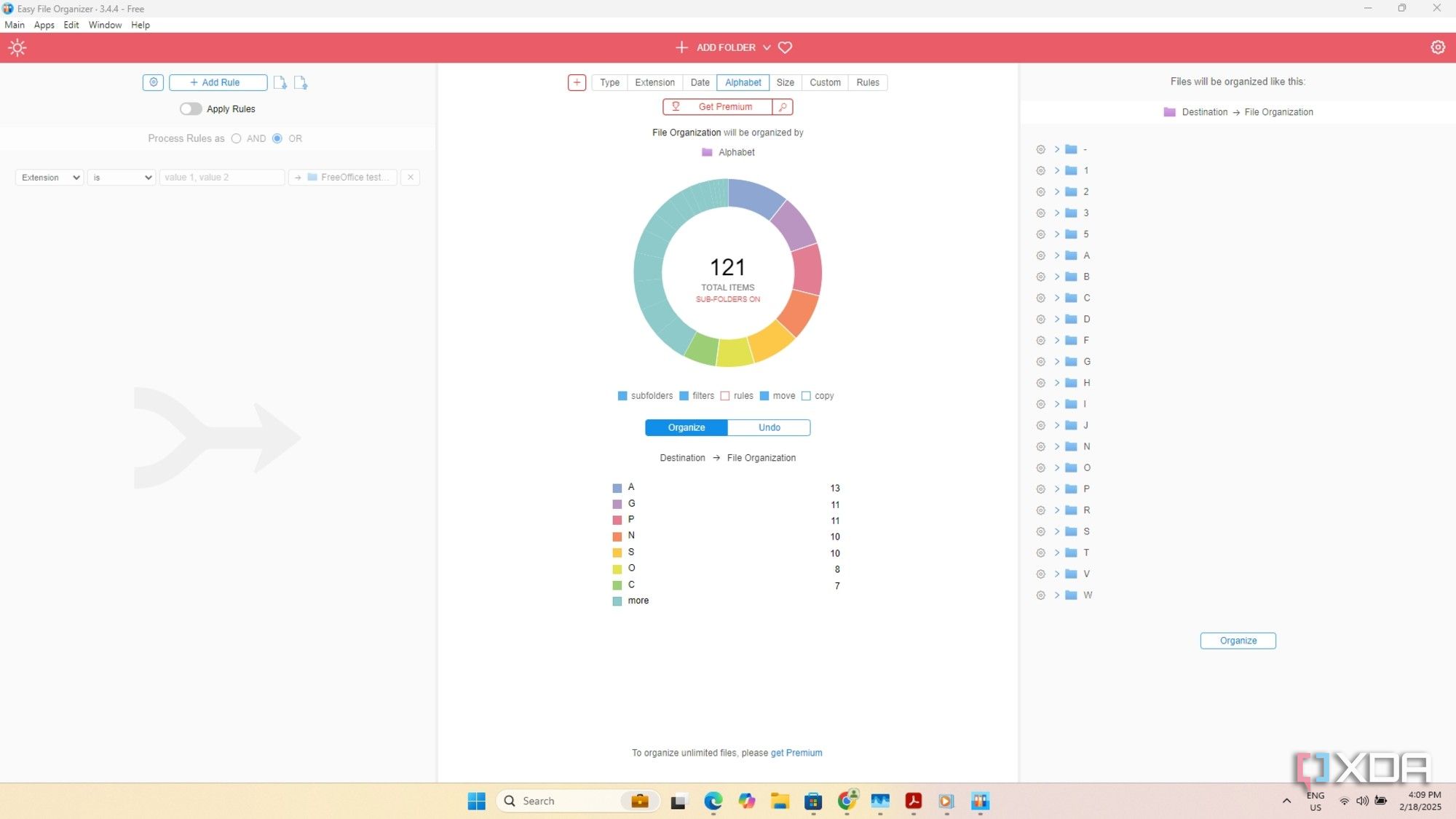Switch to the Size tab
This screenshot has width=1456, height=819.
tap(785, 82)
